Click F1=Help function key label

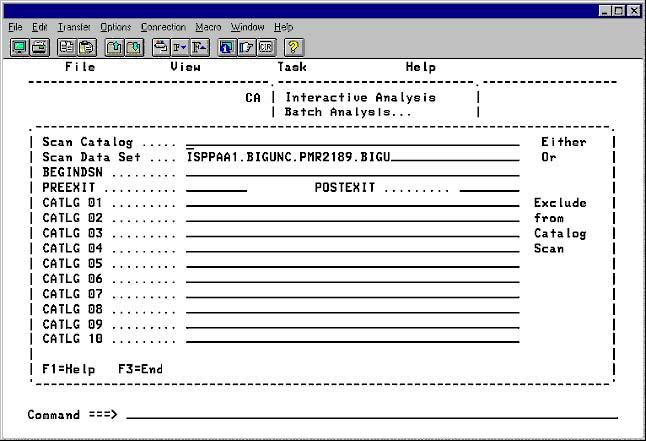coord(69,369)
